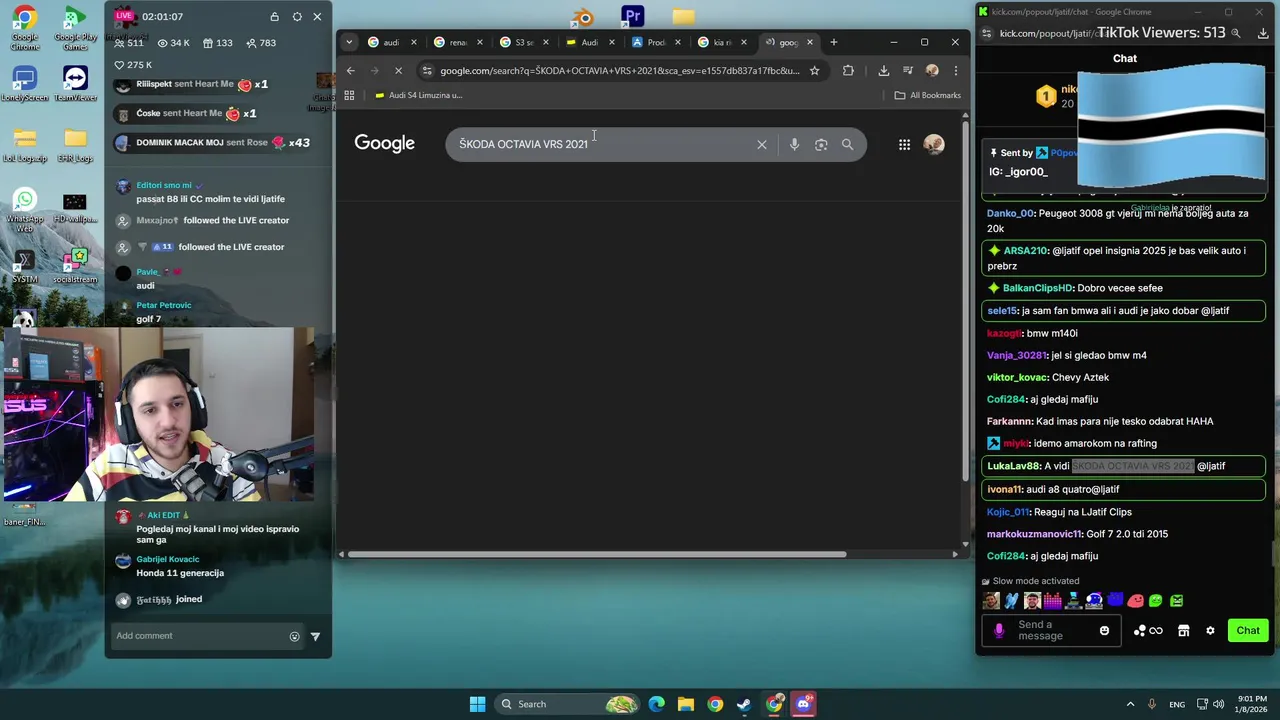Click the Google search magnifier button

(847, 144)
